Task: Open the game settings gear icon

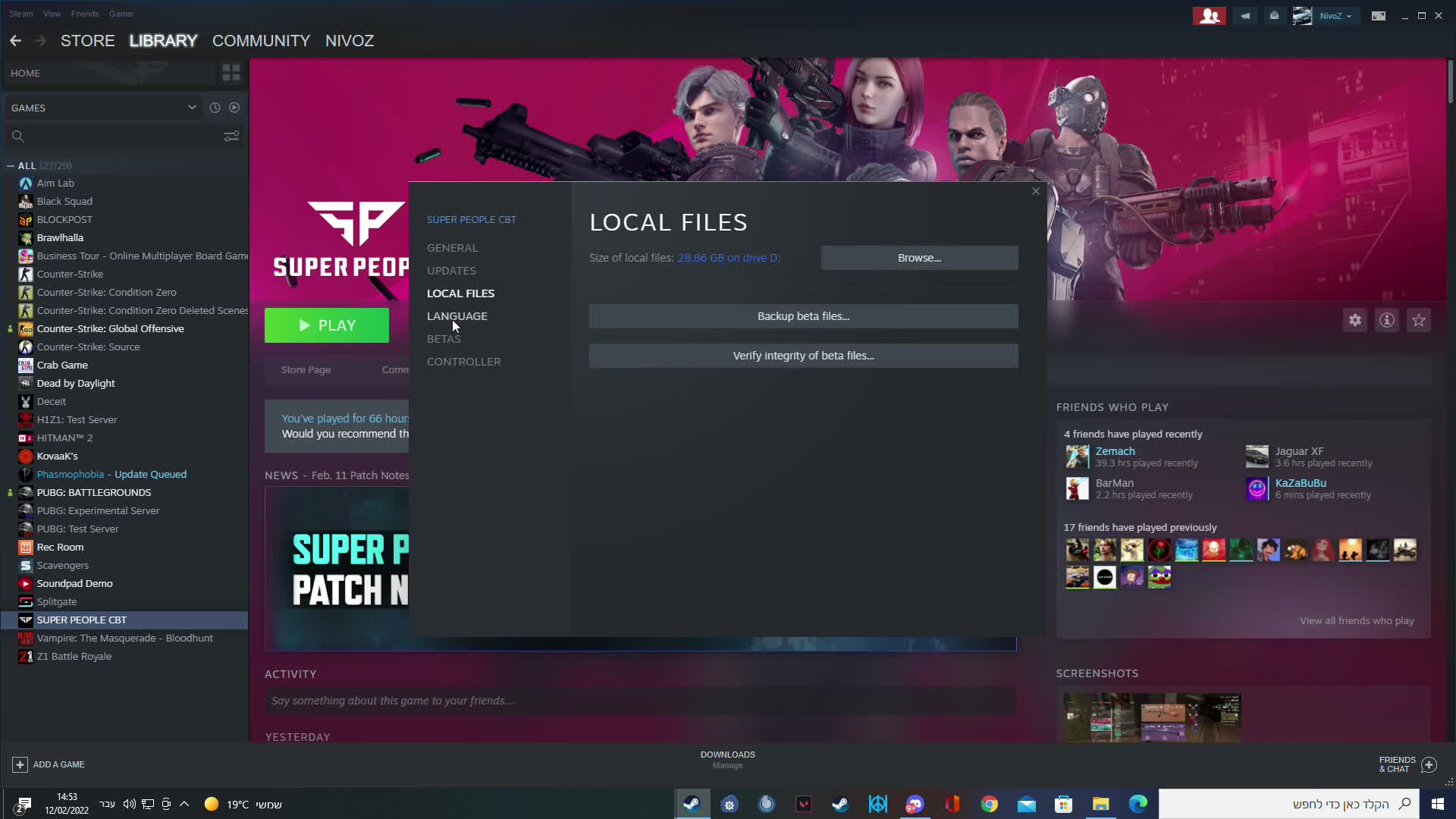Action: (1355, 319)
